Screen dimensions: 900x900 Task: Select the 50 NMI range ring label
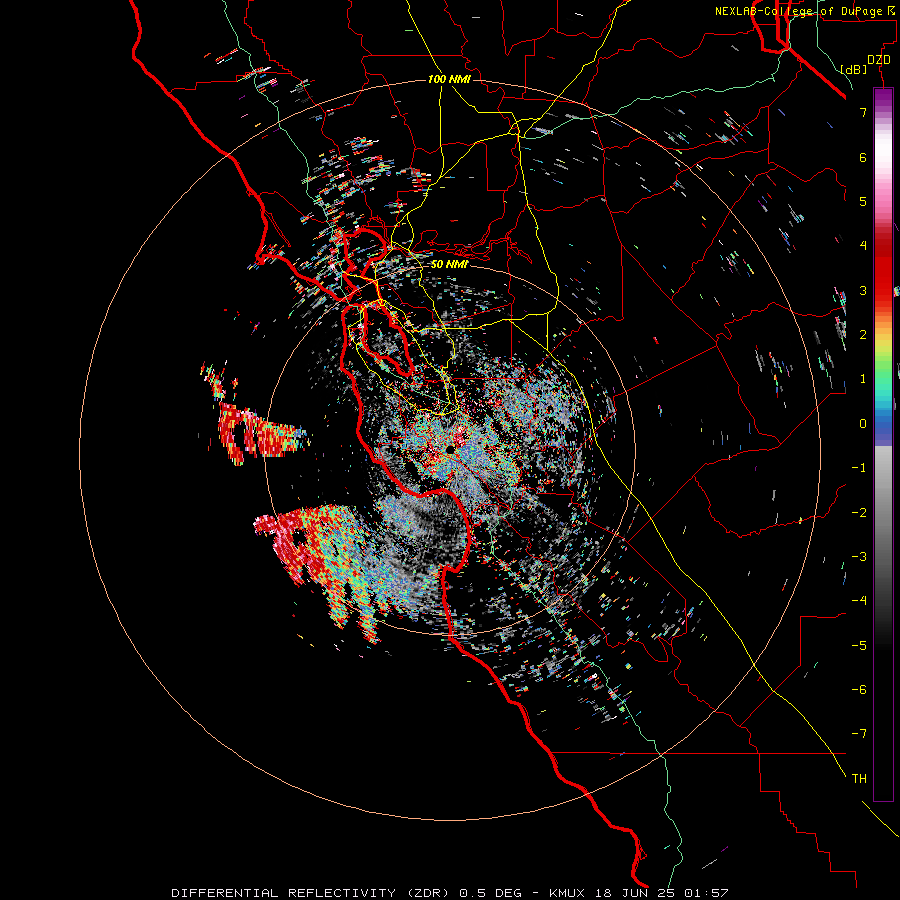click(x=449, y=264)
